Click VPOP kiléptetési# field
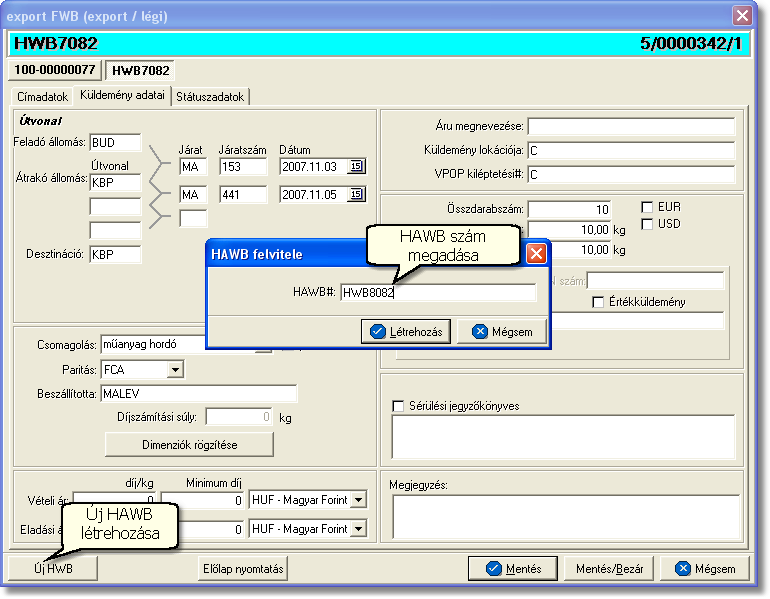 tap(632, 174)
